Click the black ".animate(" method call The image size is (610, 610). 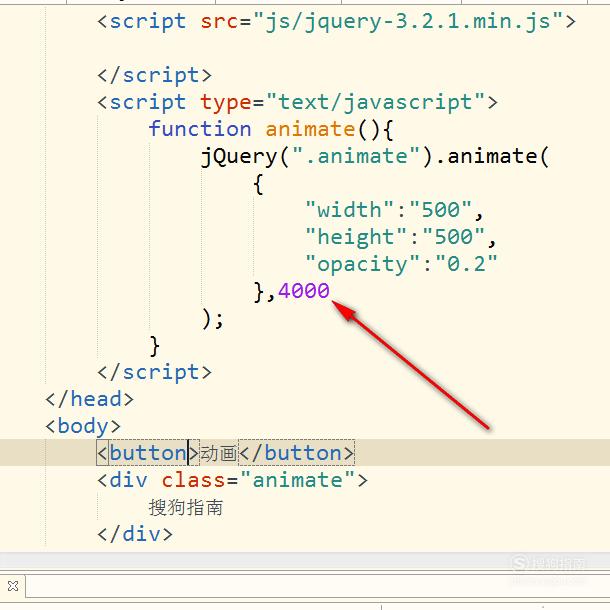pos(493,156)
